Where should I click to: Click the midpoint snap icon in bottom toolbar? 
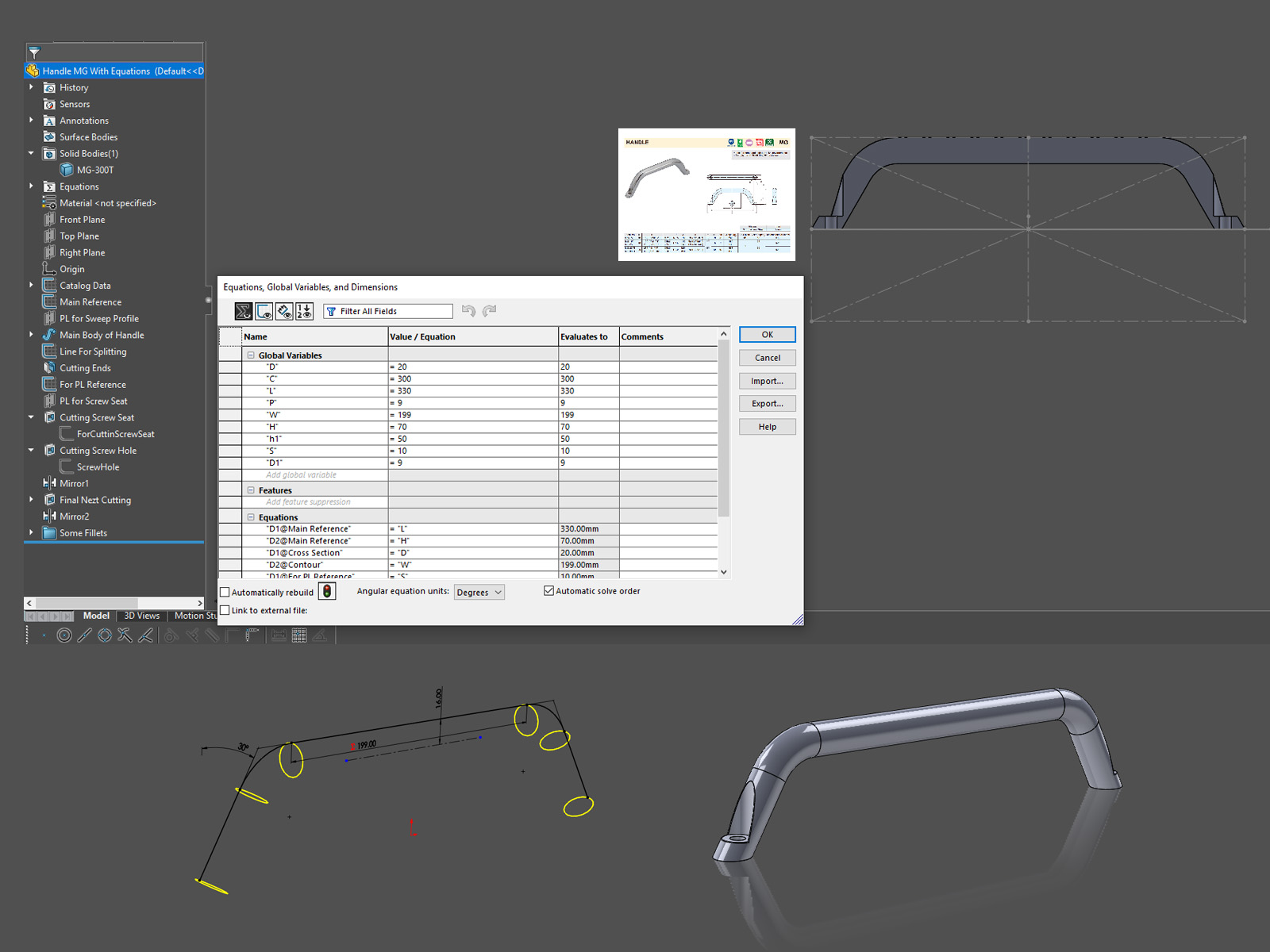click(x=85, y=635)
